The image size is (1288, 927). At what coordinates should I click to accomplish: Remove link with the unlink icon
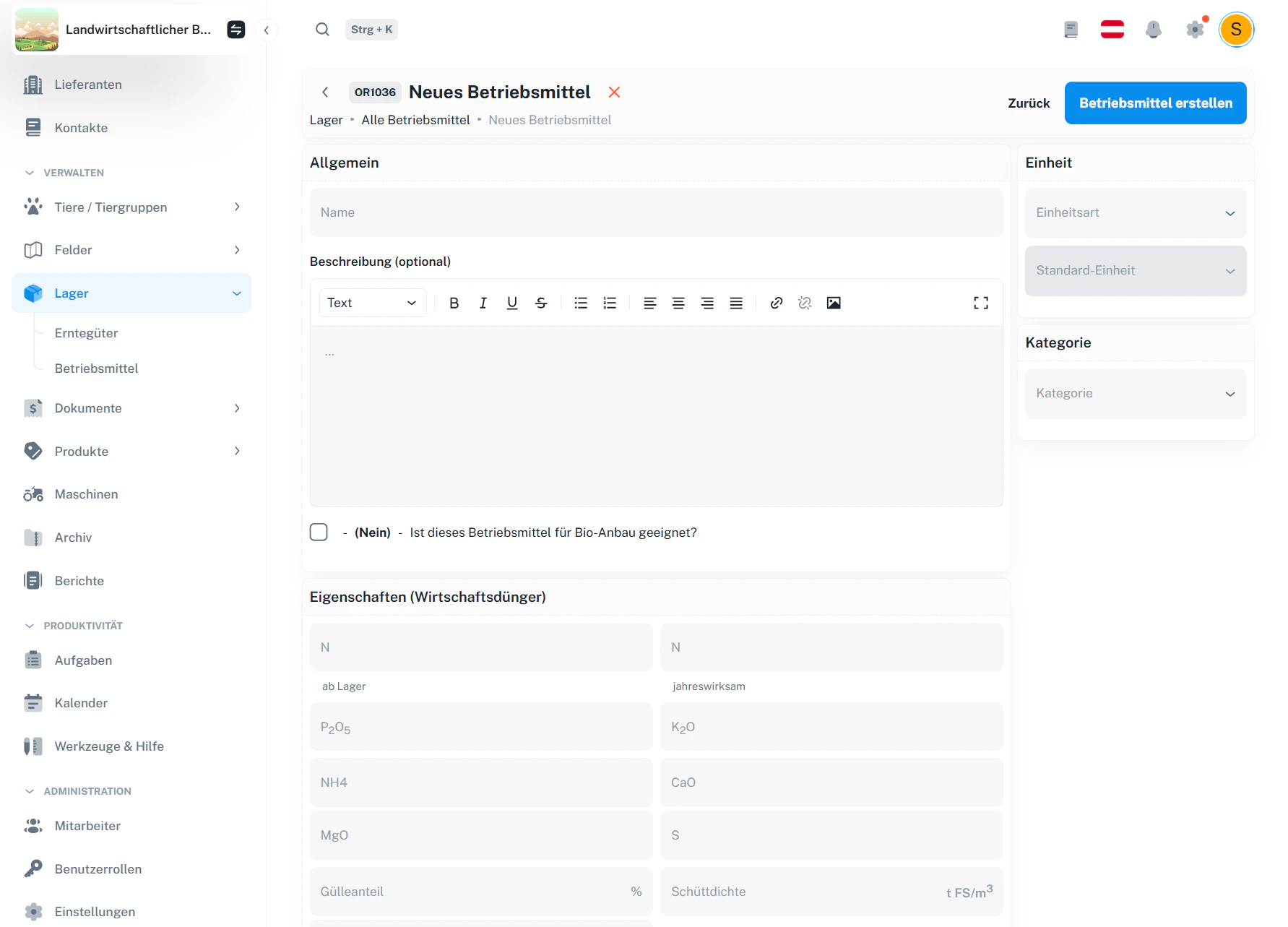coord(805,303)
